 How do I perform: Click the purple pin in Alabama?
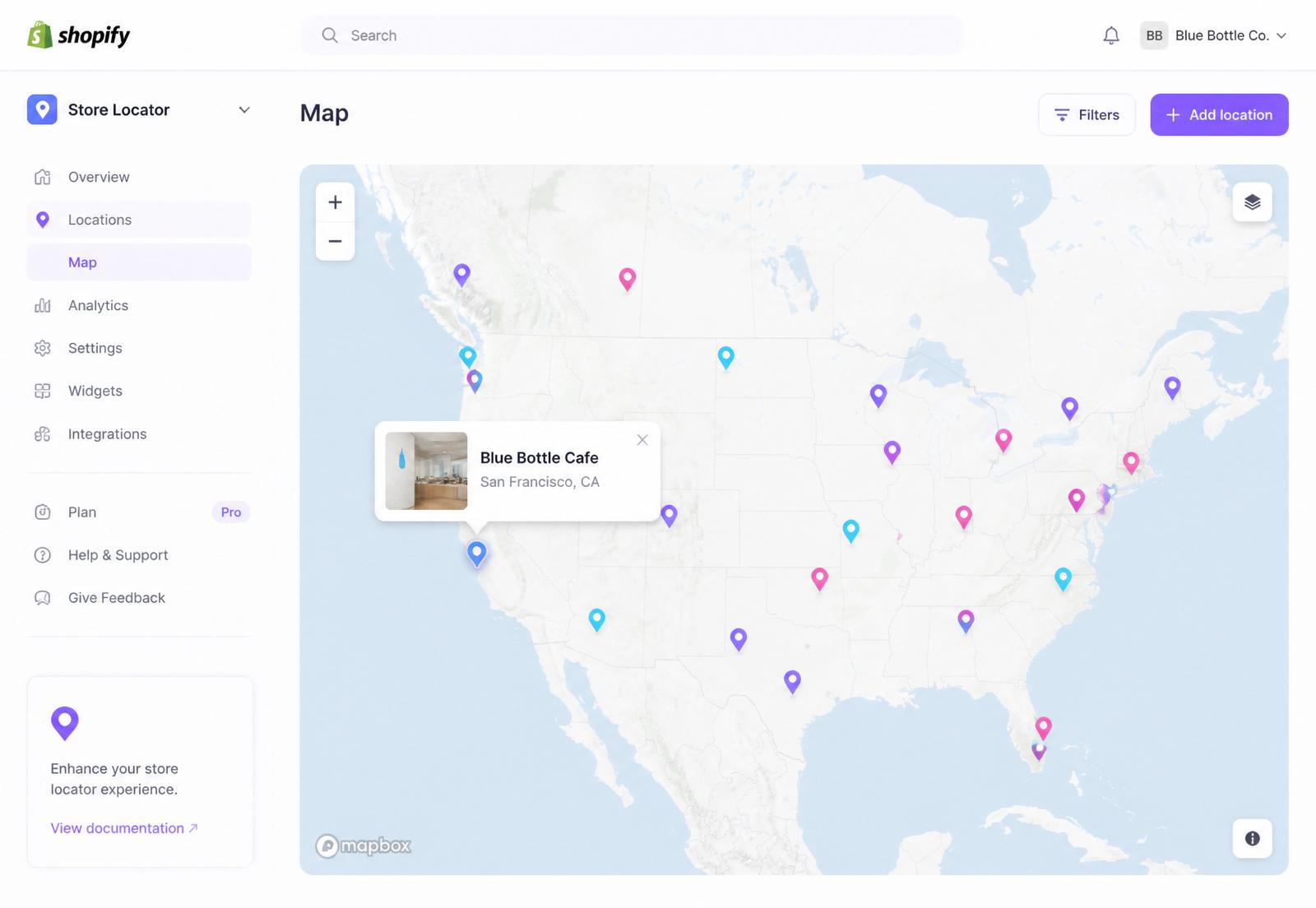966,621
